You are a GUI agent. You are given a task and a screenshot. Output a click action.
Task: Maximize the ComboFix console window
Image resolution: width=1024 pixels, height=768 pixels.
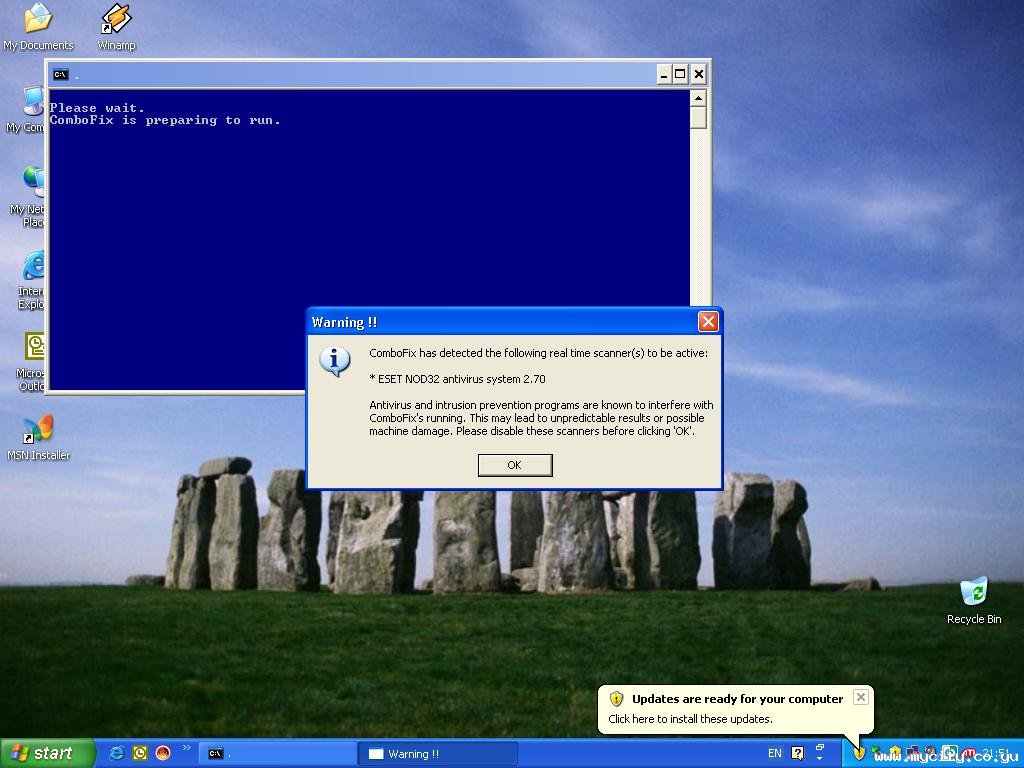(680, 74)
